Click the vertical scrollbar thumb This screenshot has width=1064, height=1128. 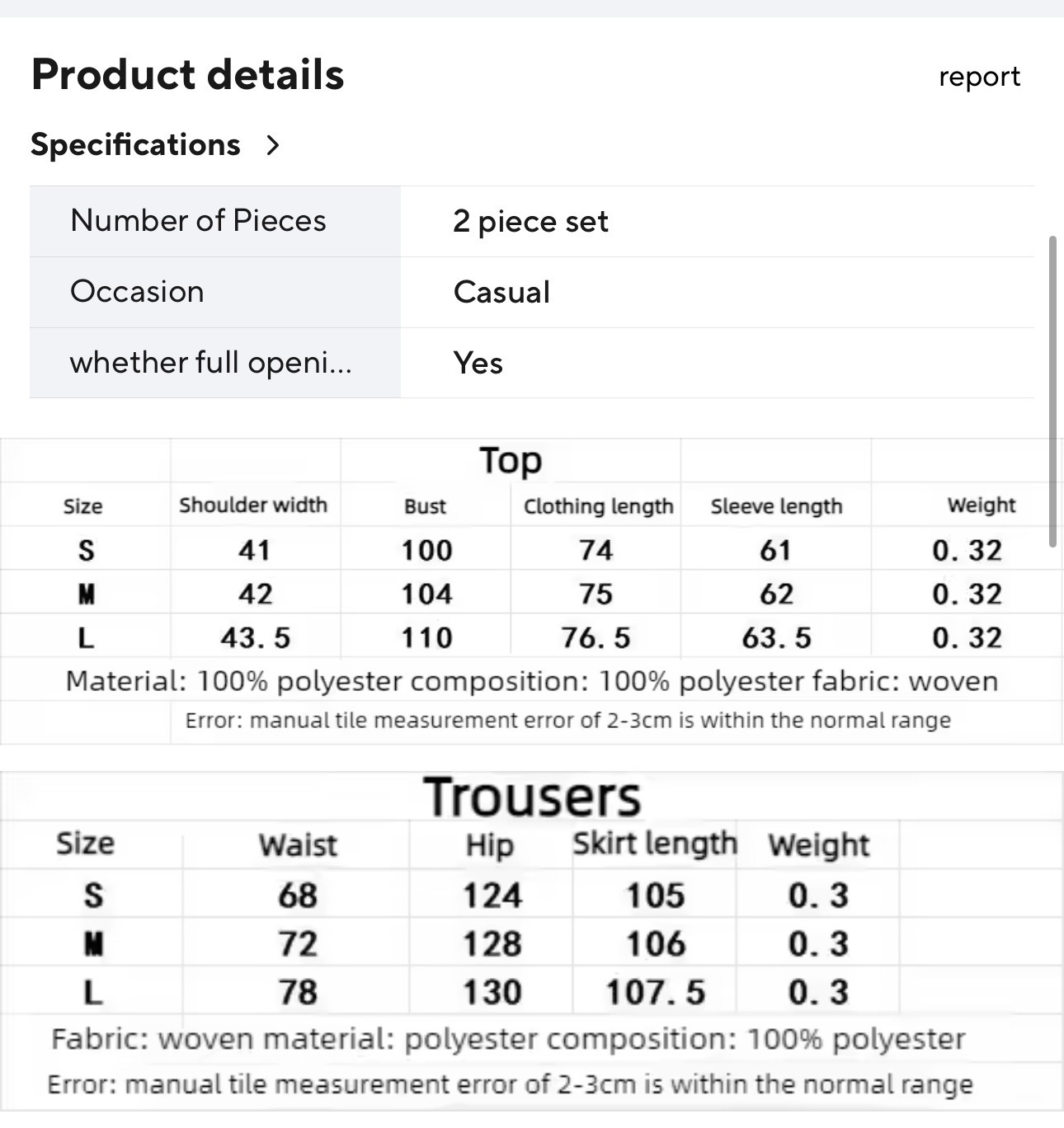(1052, 392)
